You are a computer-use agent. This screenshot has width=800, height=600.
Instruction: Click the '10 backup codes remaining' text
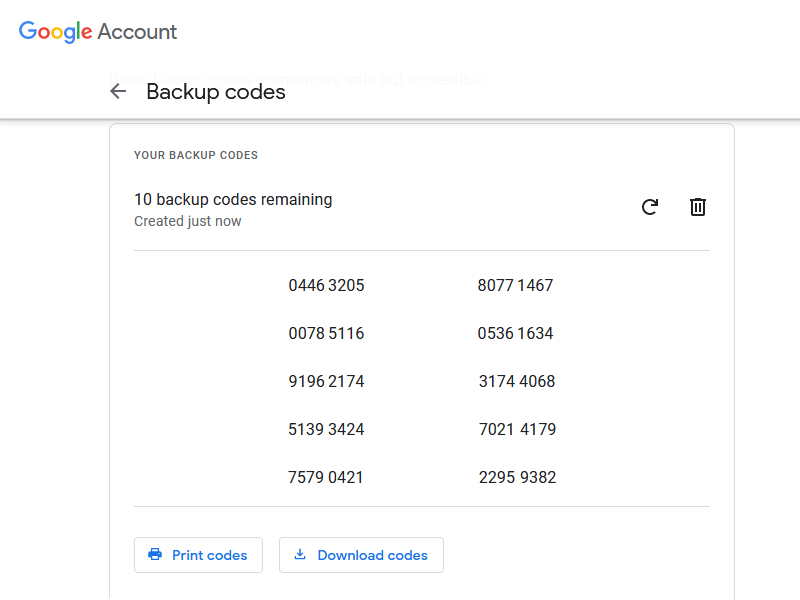pos(233,200)
